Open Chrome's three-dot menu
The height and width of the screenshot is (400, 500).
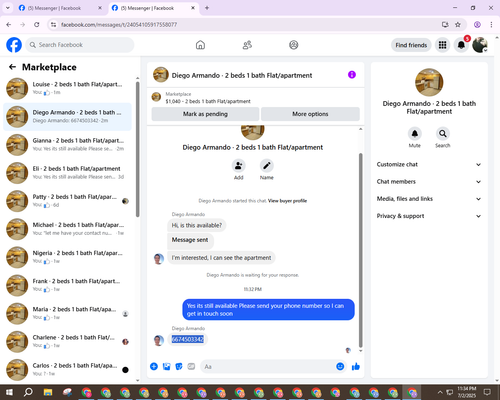491,24
